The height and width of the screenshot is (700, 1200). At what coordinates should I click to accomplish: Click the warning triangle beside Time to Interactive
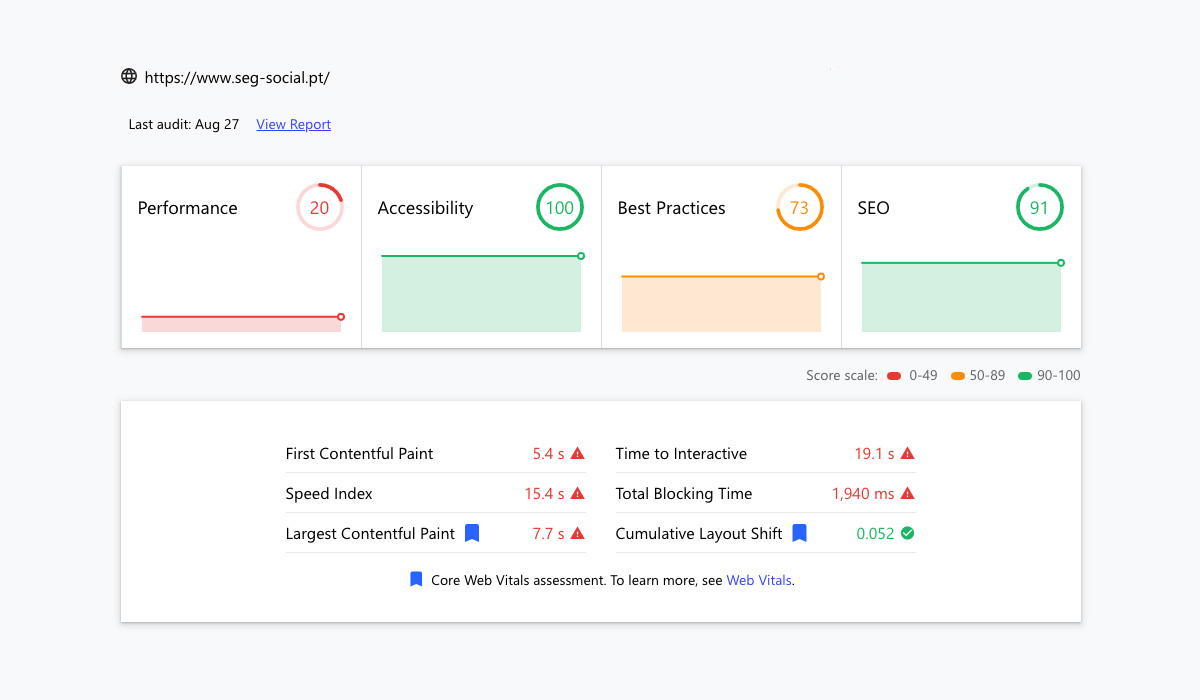coord(907,454)
